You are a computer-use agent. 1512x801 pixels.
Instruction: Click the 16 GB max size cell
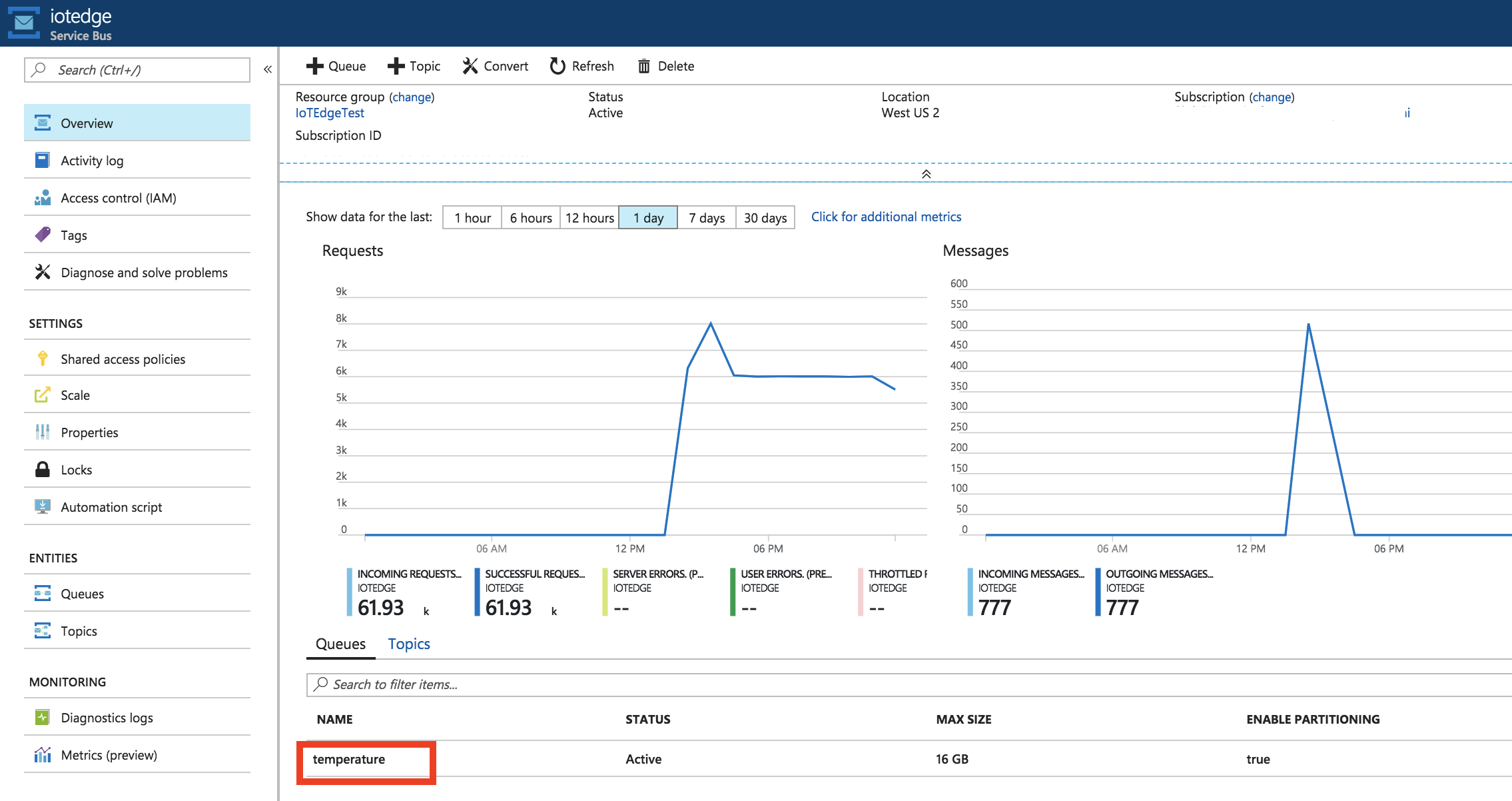click(952, 759)
